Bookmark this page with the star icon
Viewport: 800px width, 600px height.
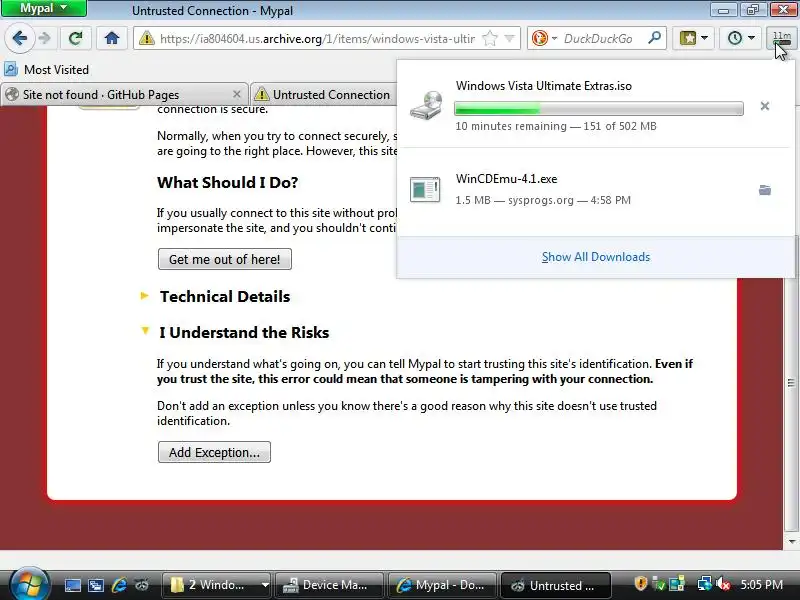[490, 38]
